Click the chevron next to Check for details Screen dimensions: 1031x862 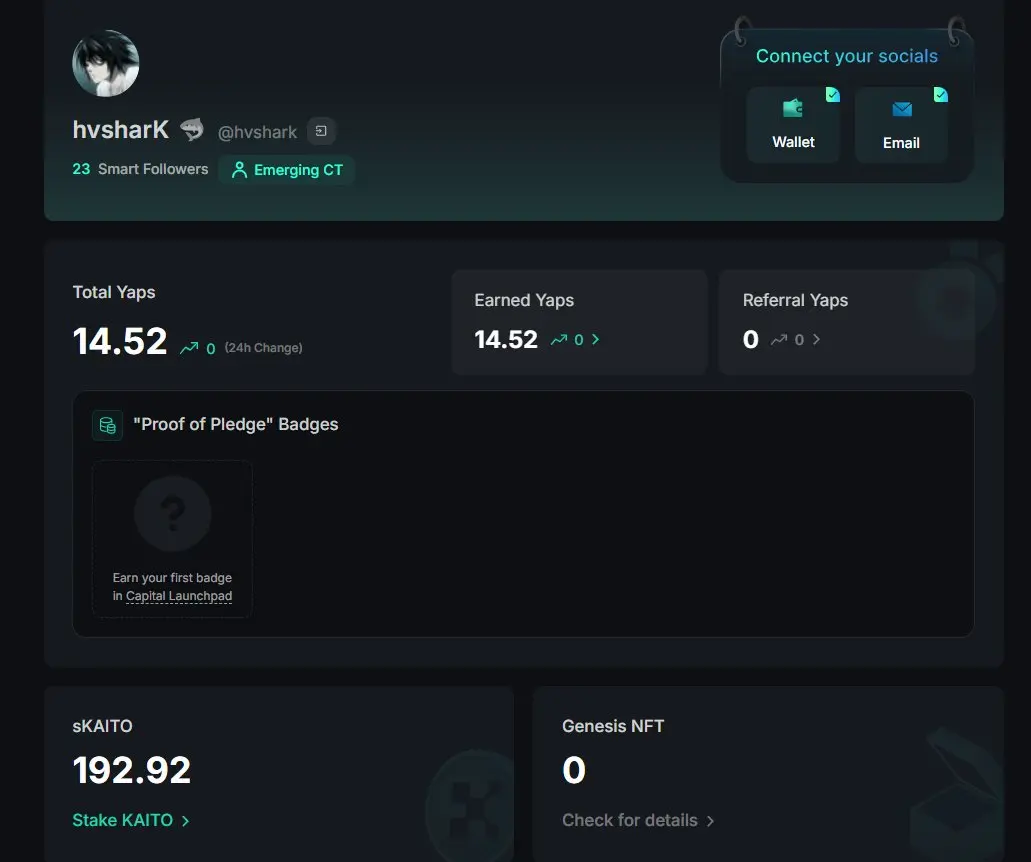[x=710, y=821]
